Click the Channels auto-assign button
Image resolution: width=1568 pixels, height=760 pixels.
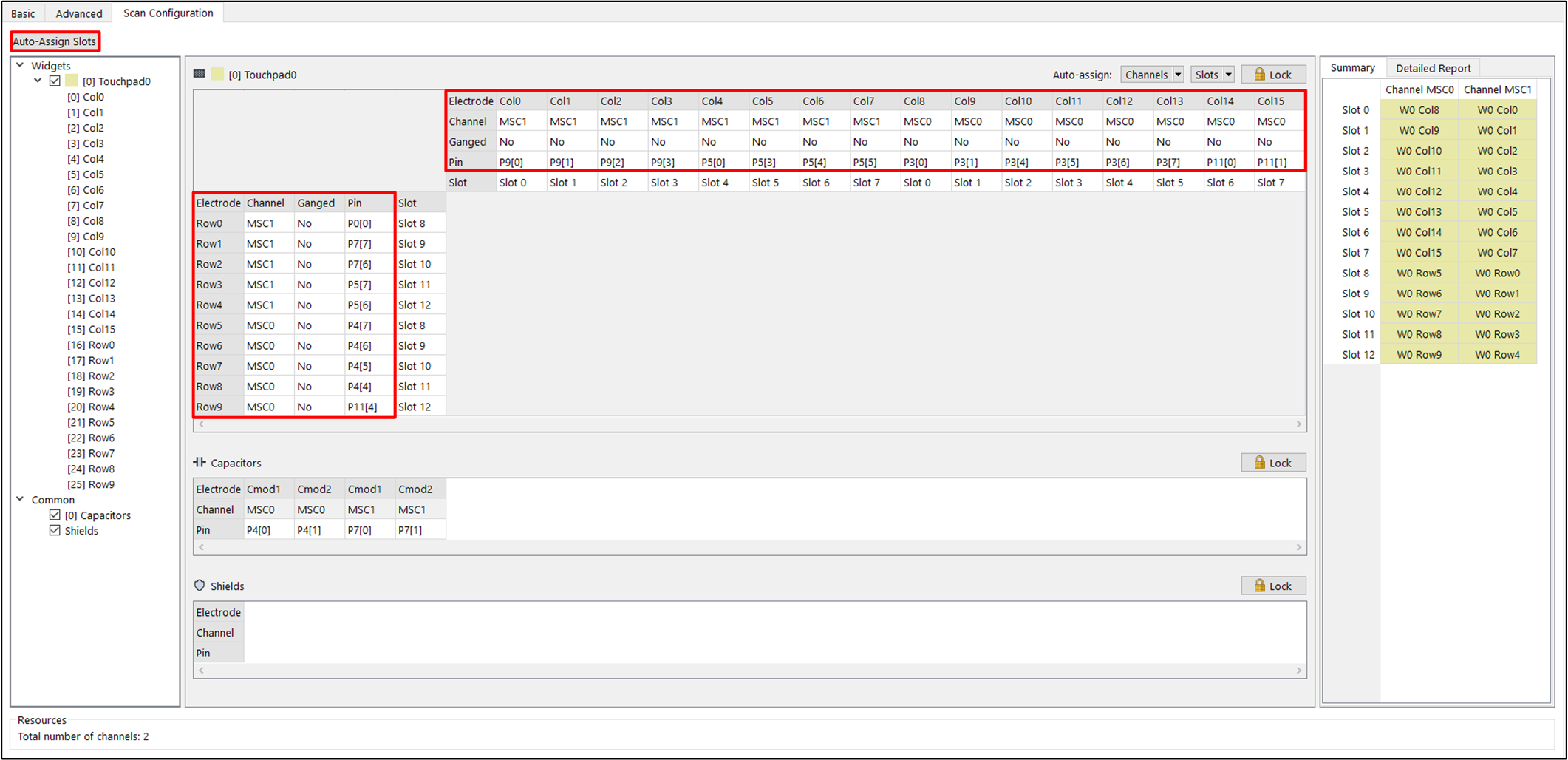1147,75
